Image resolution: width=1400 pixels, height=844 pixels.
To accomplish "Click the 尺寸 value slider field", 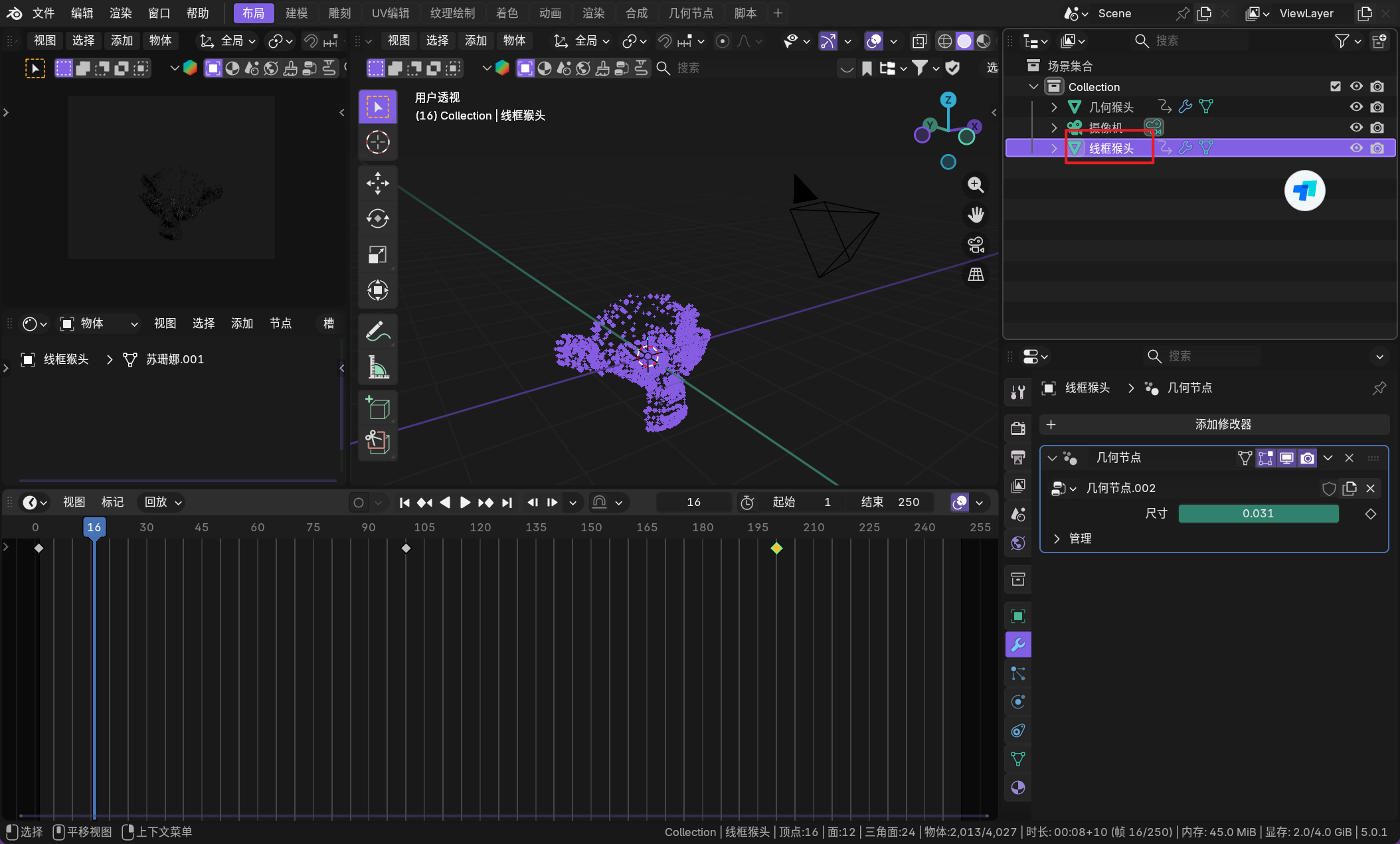I will pos(1258,513).
